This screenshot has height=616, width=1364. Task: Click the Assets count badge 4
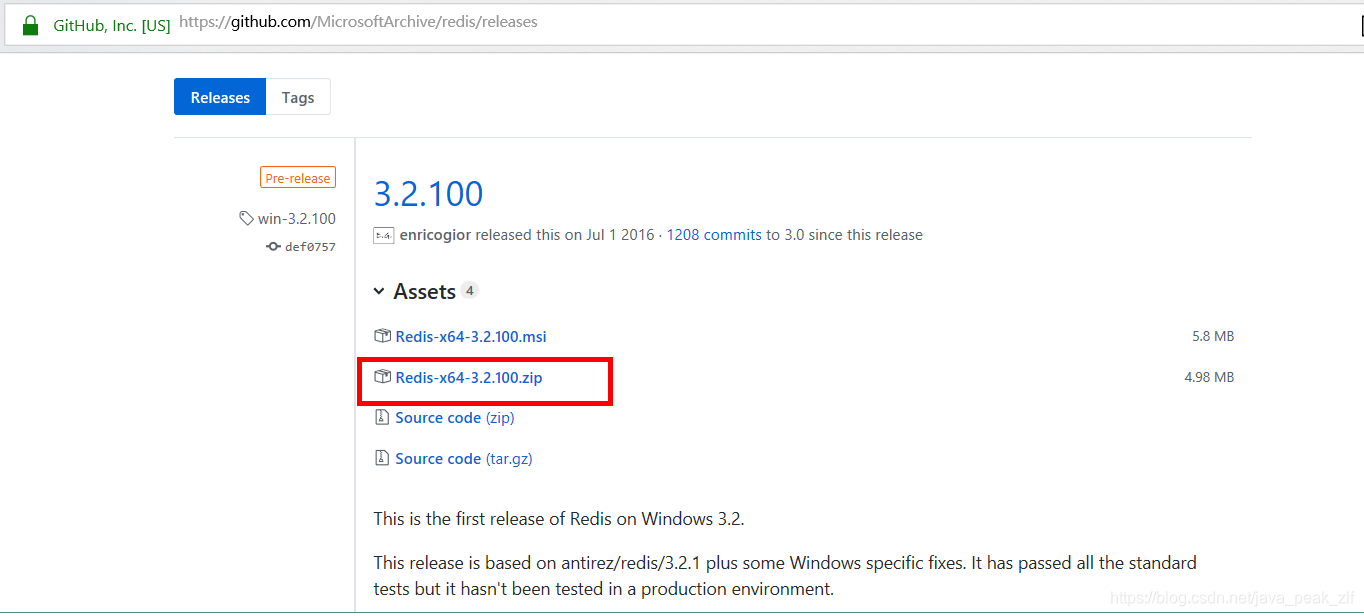click(470, 291)
